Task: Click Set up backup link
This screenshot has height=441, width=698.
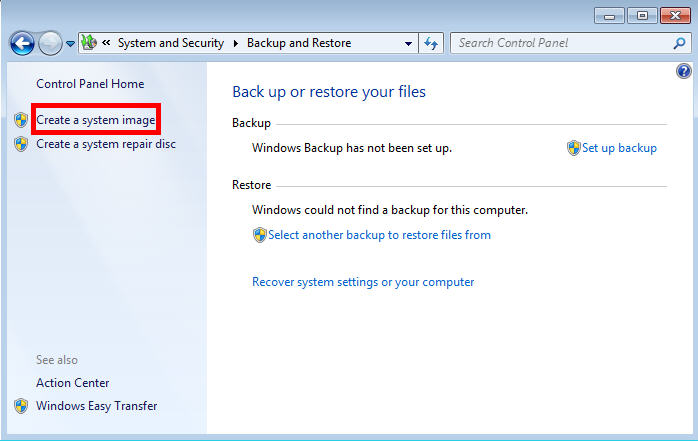Action: point(619,148)
